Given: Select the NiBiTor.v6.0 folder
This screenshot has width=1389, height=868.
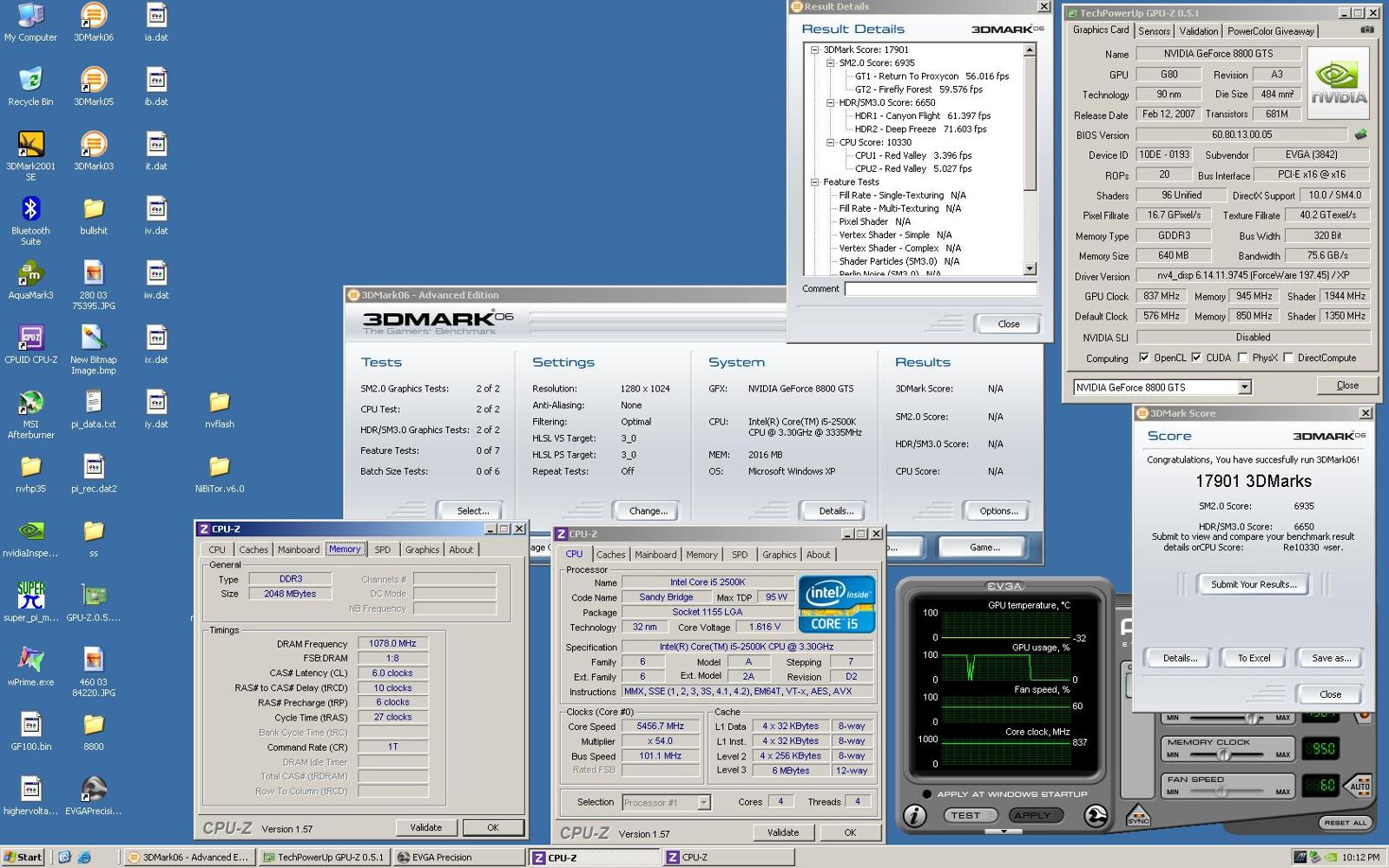Looking at the screenshot, I should coord(220,474).
